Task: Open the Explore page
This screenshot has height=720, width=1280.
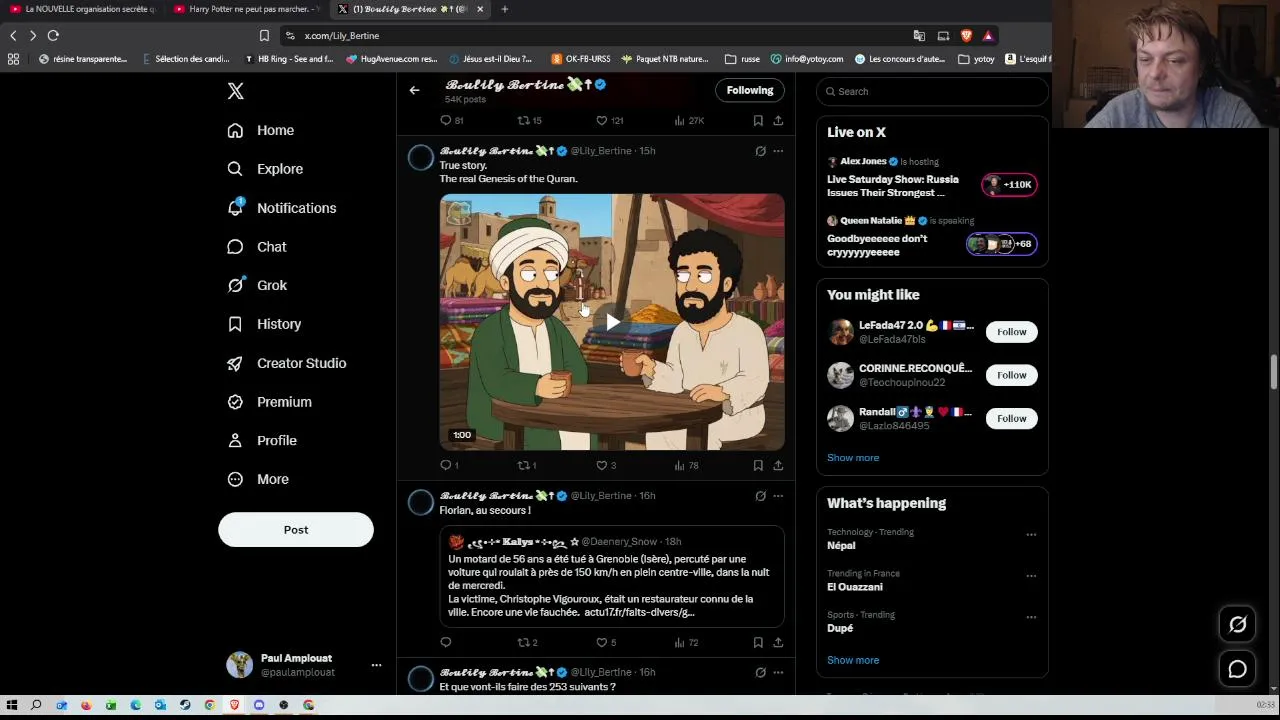Action: tap(265, 169)
